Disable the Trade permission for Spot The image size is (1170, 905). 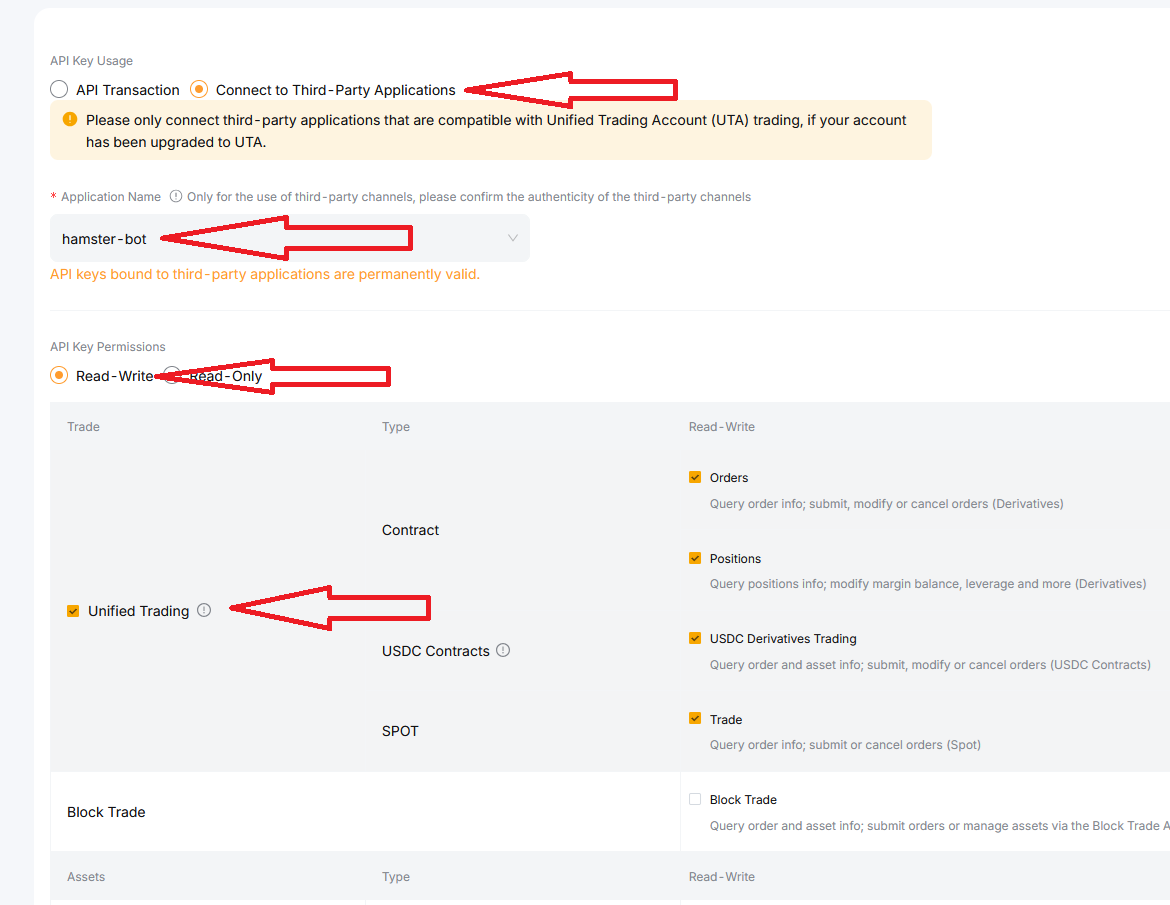pyautogui.click(x=694, y=718)
